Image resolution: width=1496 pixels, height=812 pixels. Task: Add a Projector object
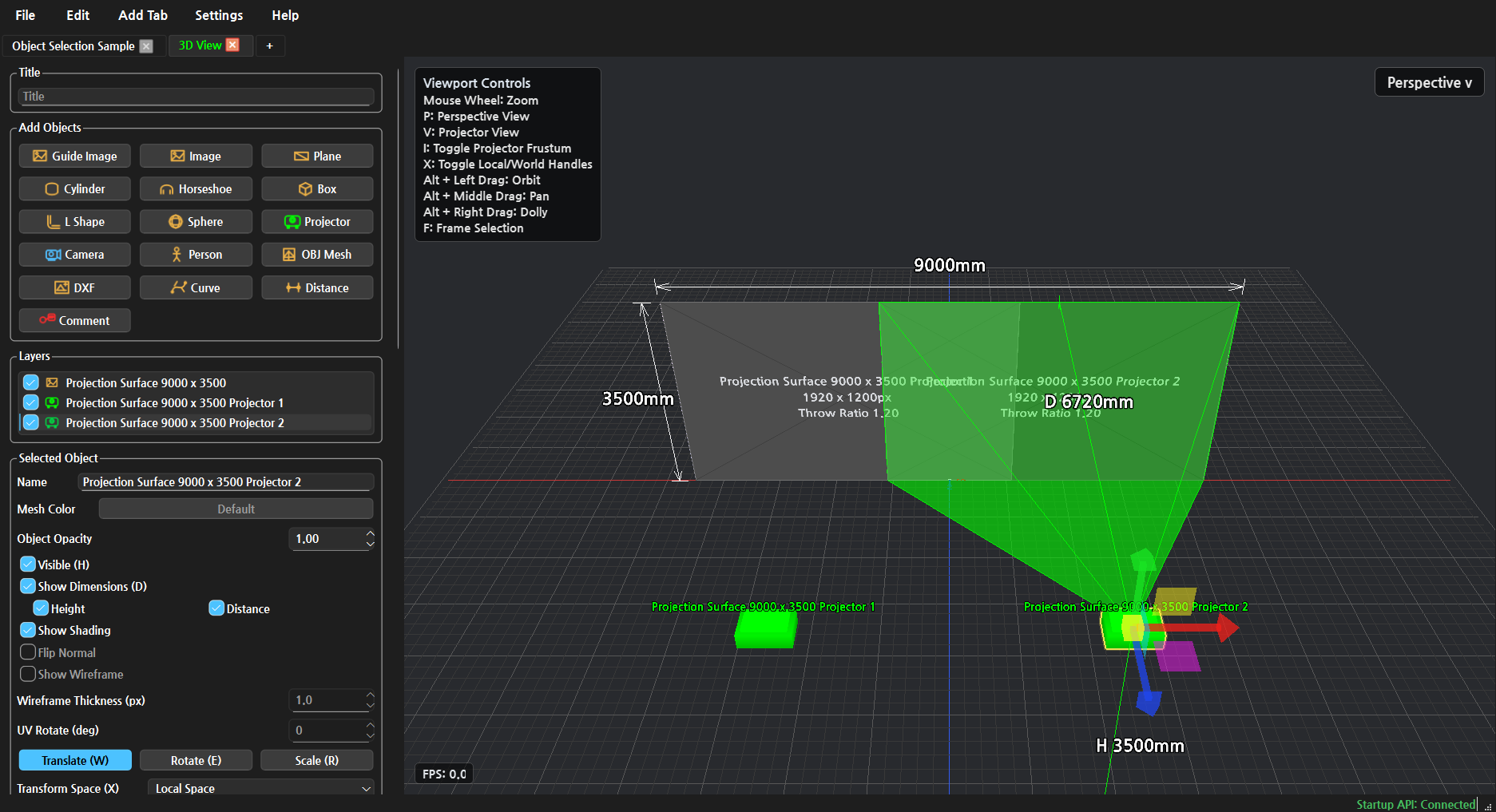pos(317,221)
